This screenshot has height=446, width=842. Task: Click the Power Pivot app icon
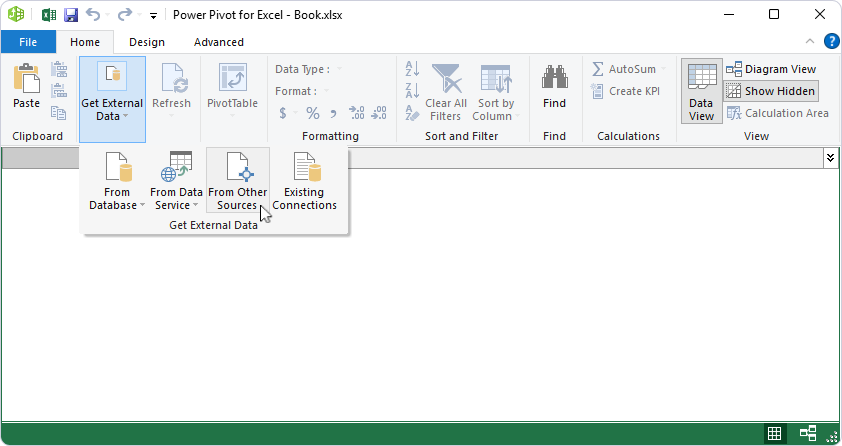(x=16, y=14)
